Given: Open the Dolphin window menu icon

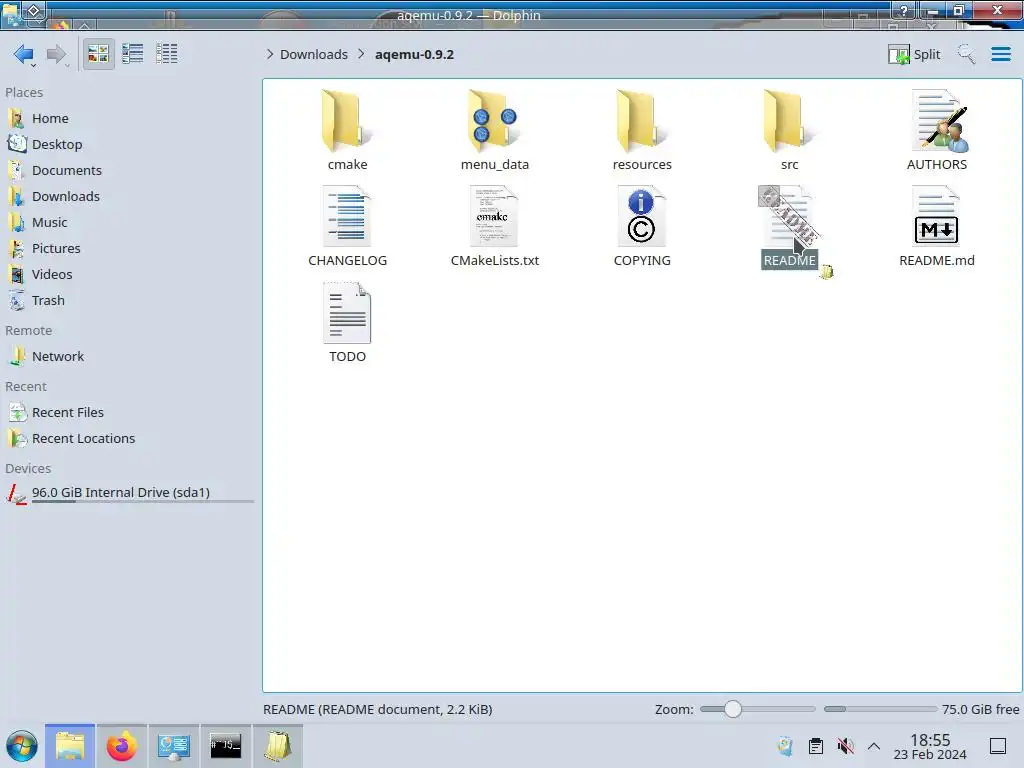Looking at the screenshot, I should (x=12, y=13).
